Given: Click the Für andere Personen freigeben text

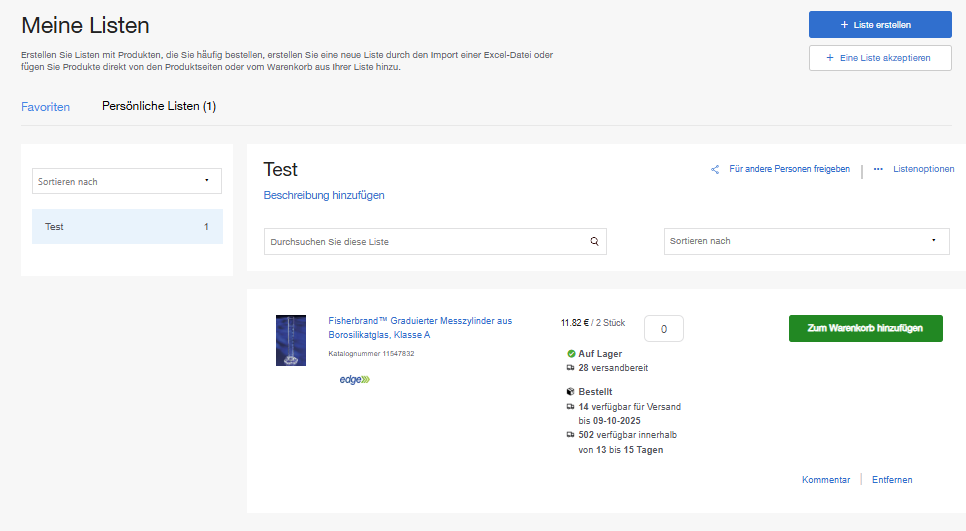Looking at the screenshot, I should coord(789,170).
